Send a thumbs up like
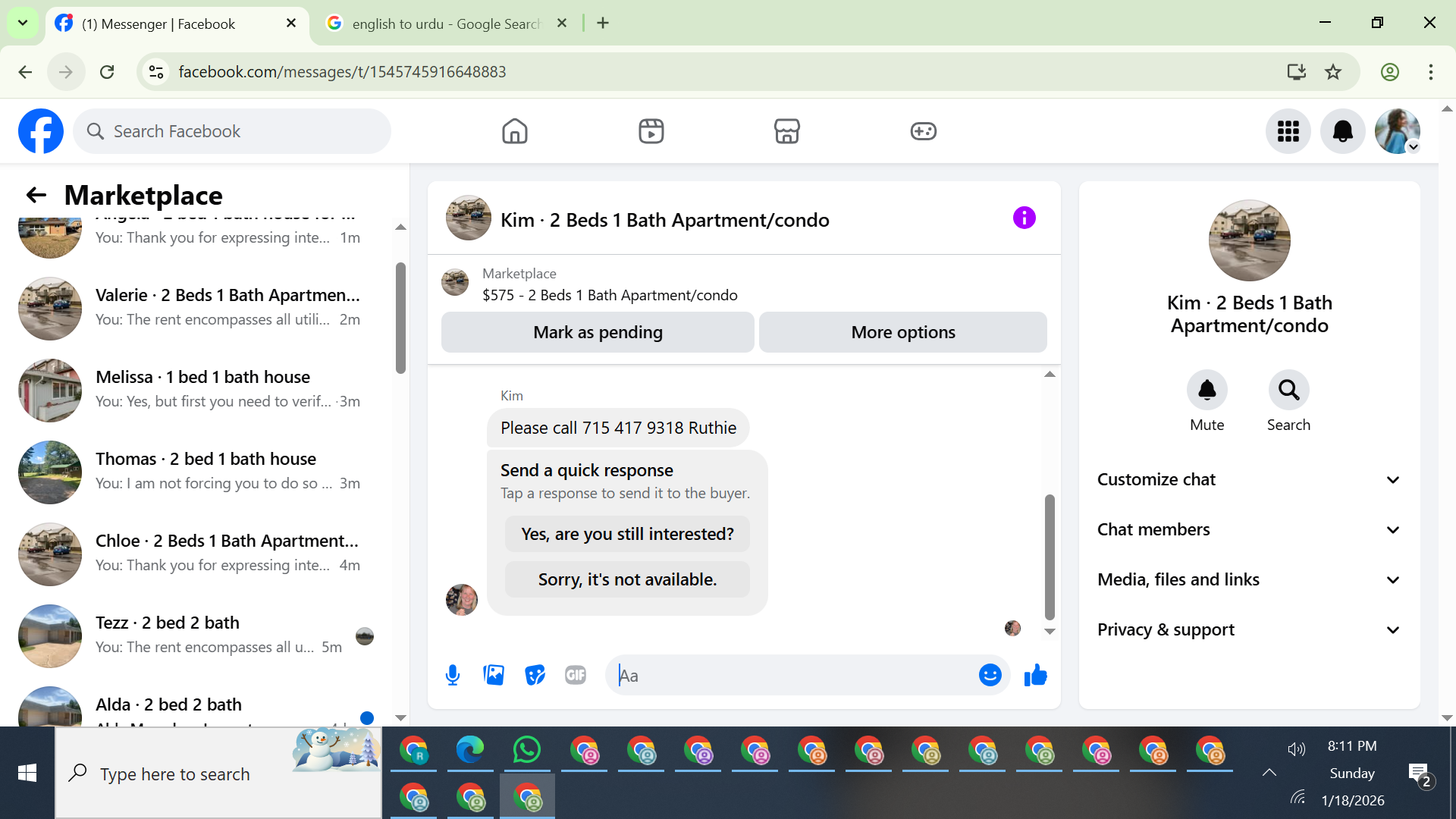1456x819 pixels. pos(1035,675)
